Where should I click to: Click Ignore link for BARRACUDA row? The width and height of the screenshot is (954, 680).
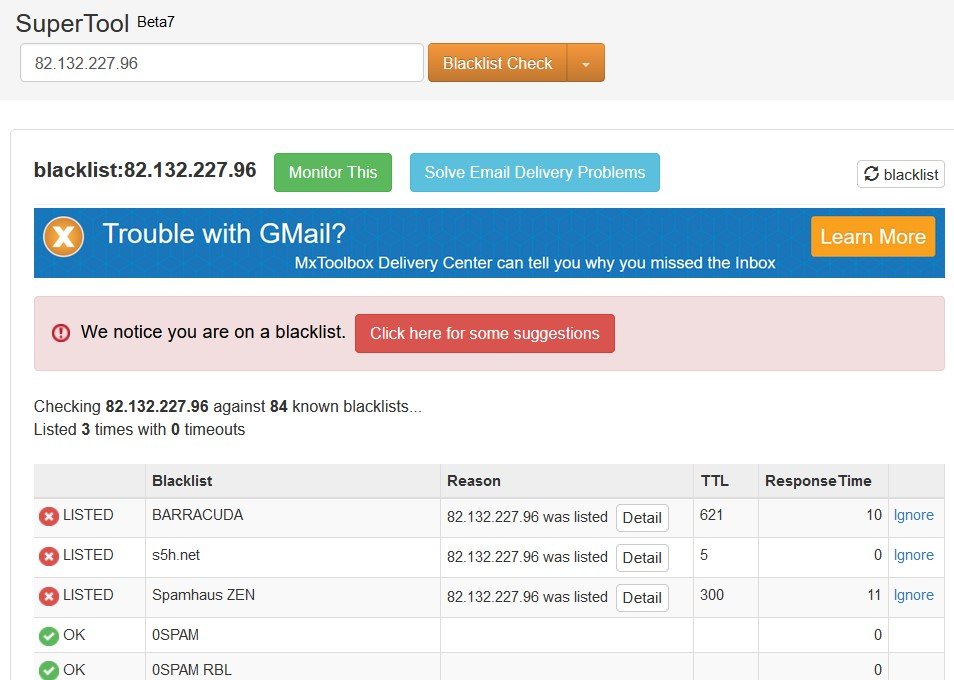[913, 515]
